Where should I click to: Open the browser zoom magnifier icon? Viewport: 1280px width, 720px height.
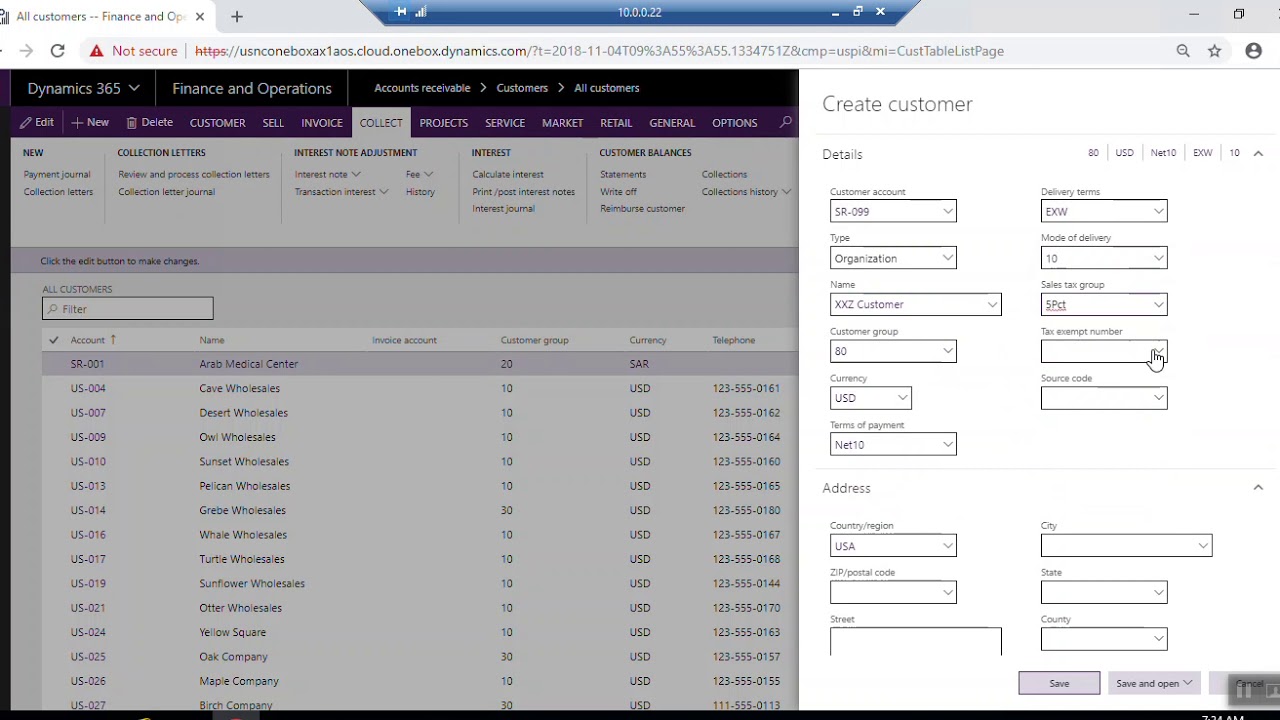pos(1183,51)
